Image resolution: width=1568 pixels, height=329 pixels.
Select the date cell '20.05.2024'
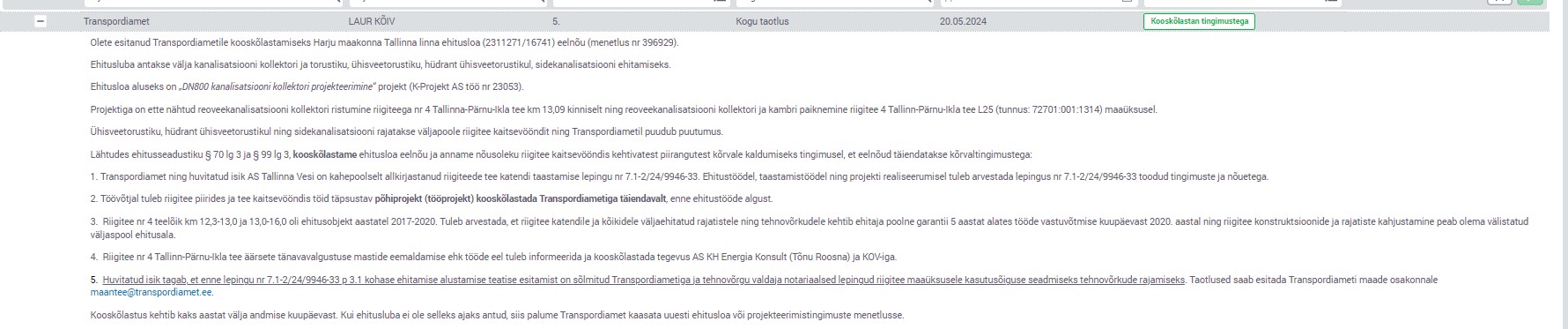tap(963, 21)
